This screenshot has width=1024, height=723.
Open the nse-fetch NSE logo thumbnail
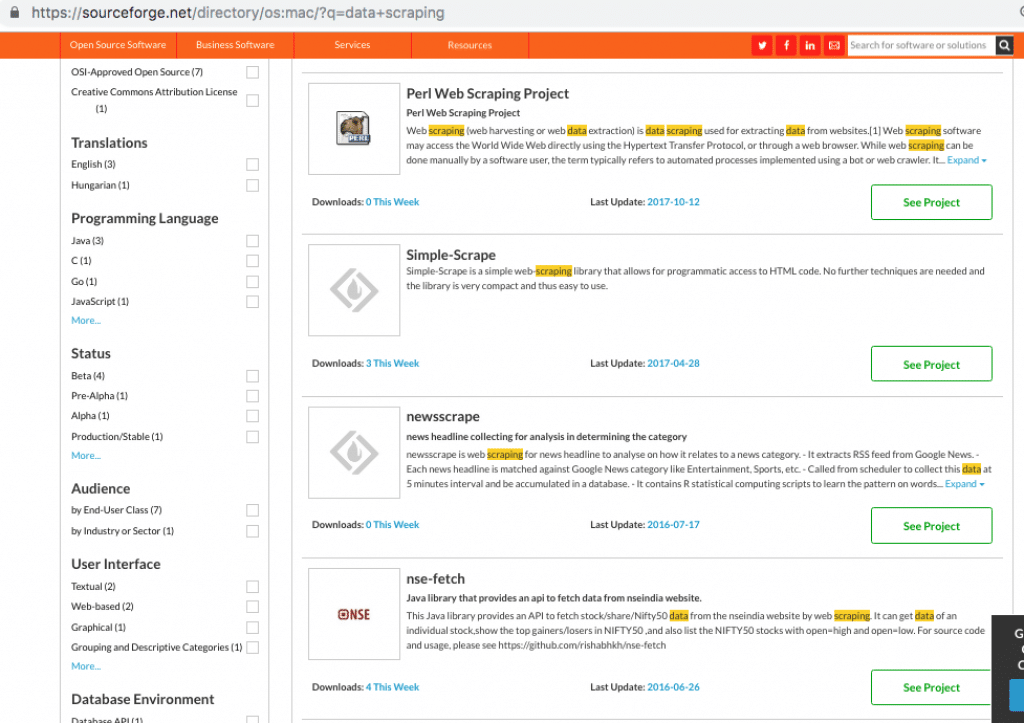point(354,614)
